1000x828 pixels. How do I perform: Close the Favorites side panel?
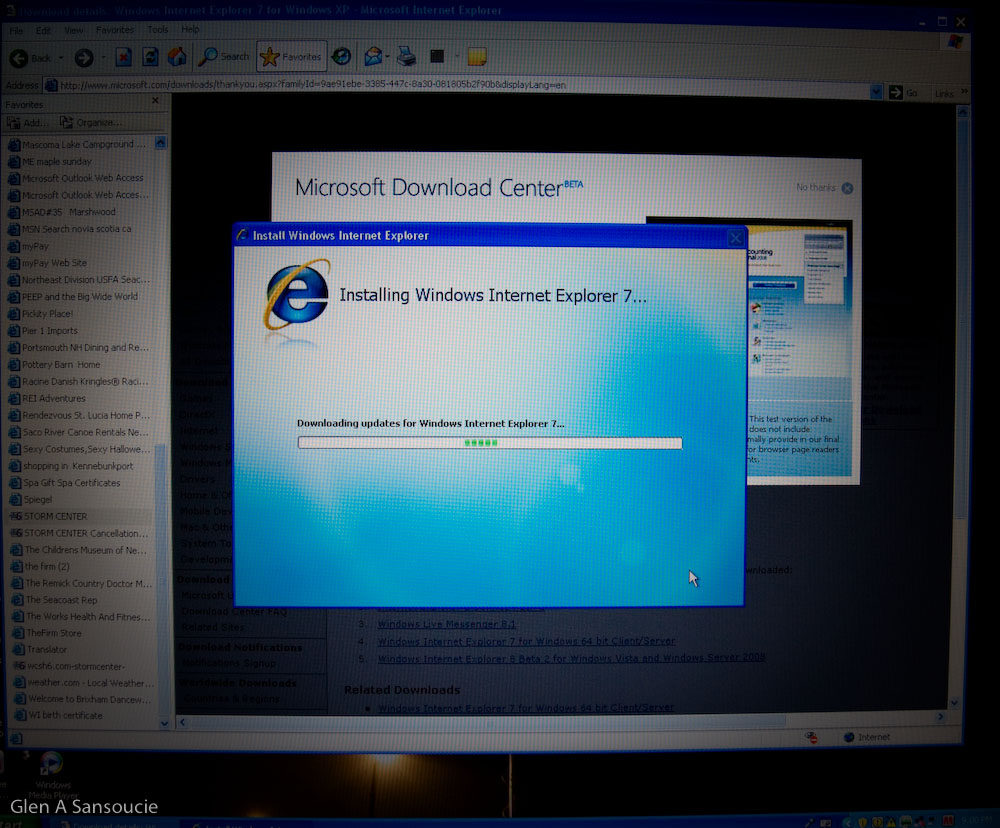coord(156,101)
